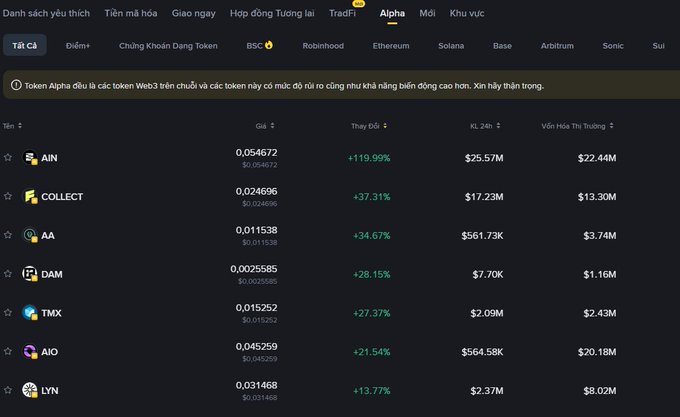Click the Token Alpha risk warning text
The image size is (680, 417).
284,86
